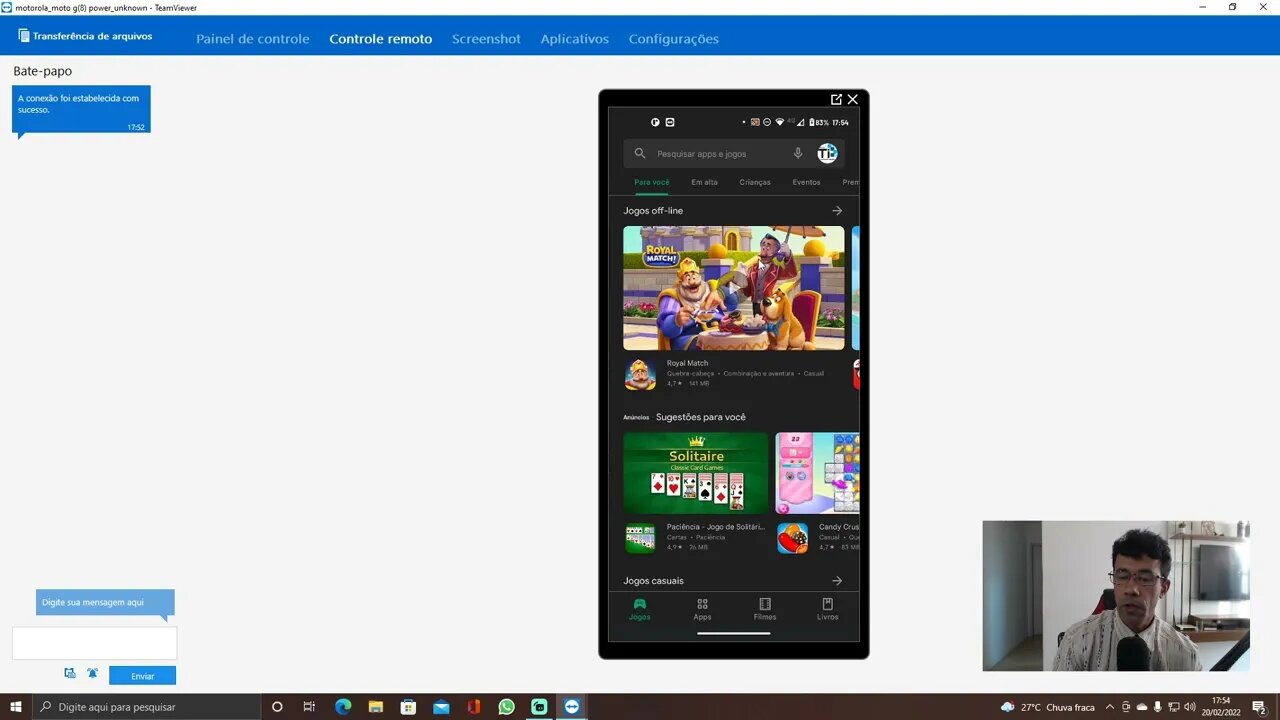1280x720 pixels.
Task: Select the Crianças category tab
Action: pyautogui.click(x=755, y=182)
